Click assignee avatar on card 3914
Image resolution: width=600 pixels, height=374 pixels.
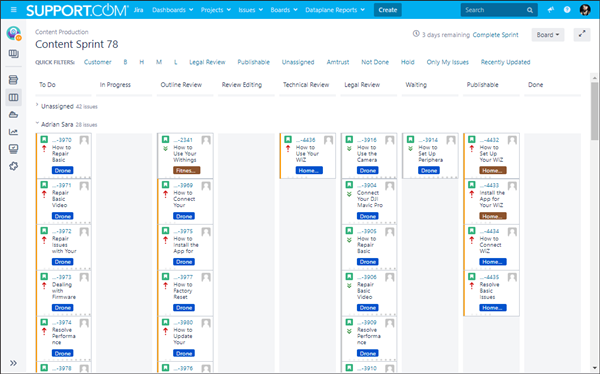click(451, 140)
